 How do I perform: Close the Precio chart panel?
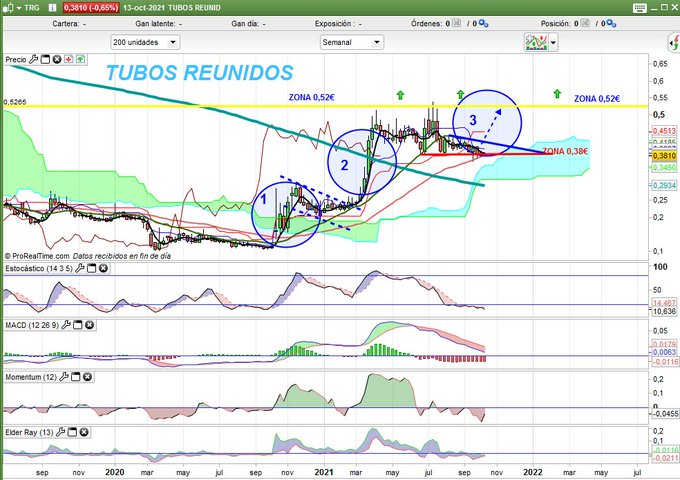click(x=57, y=59)
